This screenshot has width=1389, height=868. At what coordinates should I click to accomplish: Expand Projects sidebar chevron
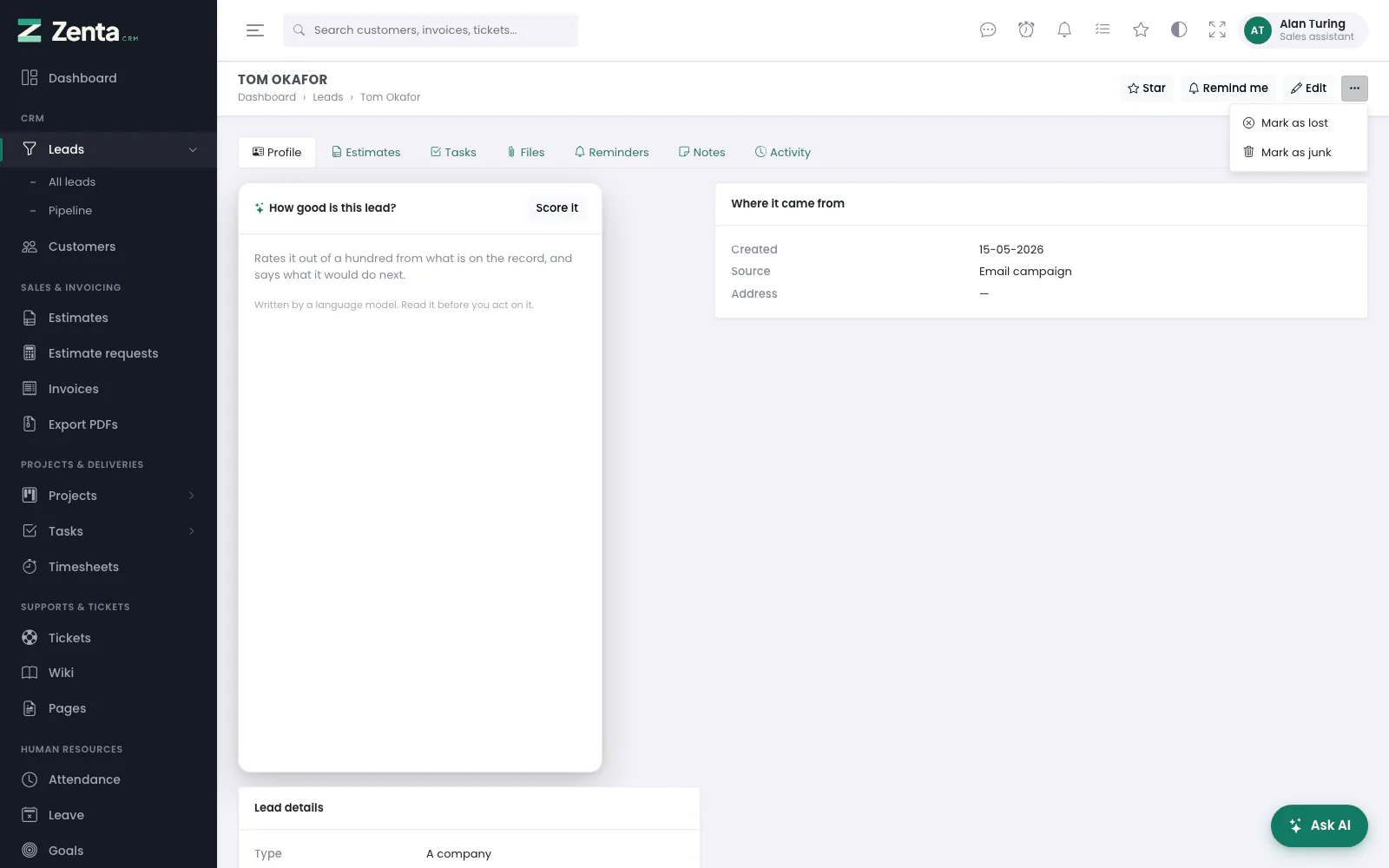(x=192, y=496)
